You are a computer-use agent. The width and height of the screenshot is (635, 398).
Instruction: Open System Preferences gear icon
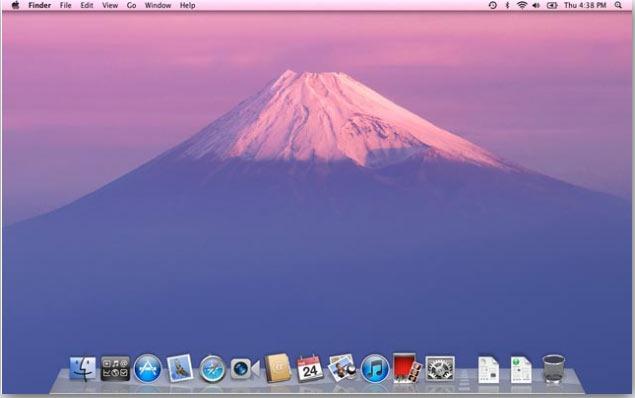[x=440, y=368]
